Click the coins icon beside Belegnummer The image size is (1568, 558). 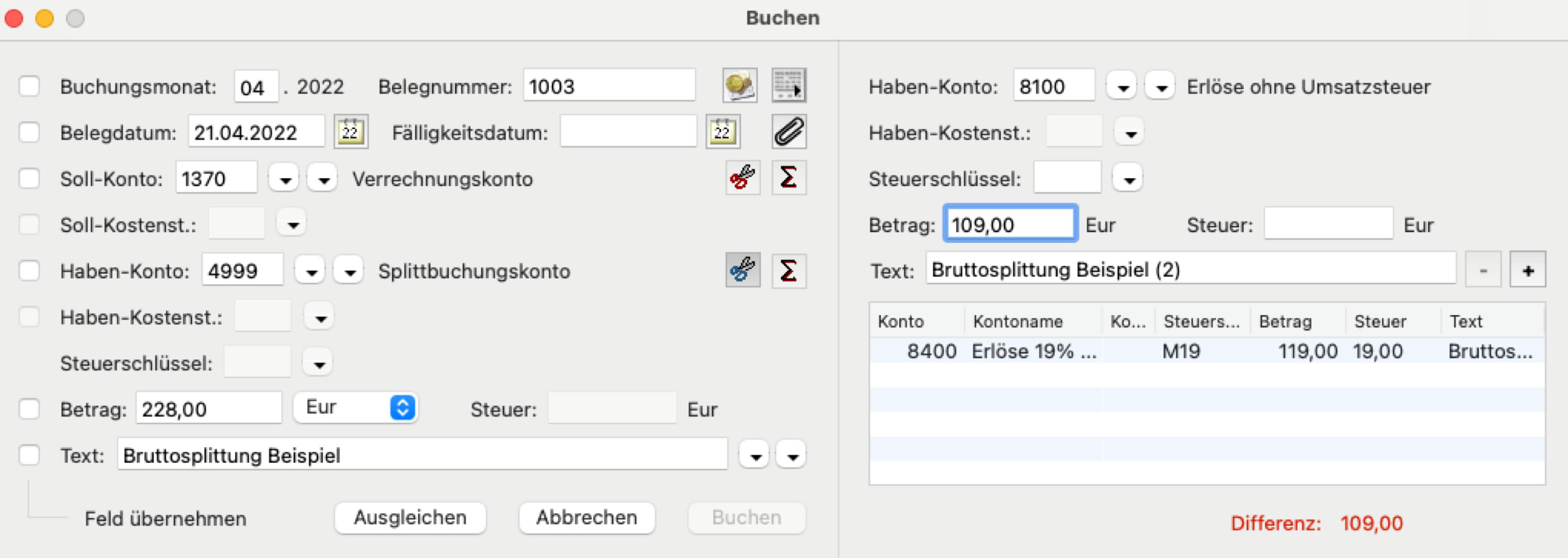(x=740, y=85)
